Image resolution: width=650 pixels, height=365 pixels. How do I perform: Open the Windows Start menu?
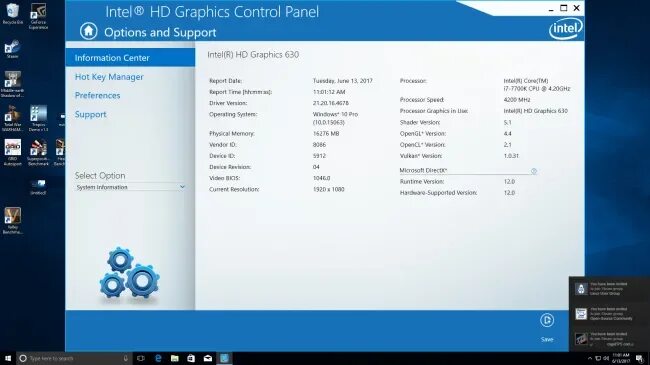click(x=8, y=358)
